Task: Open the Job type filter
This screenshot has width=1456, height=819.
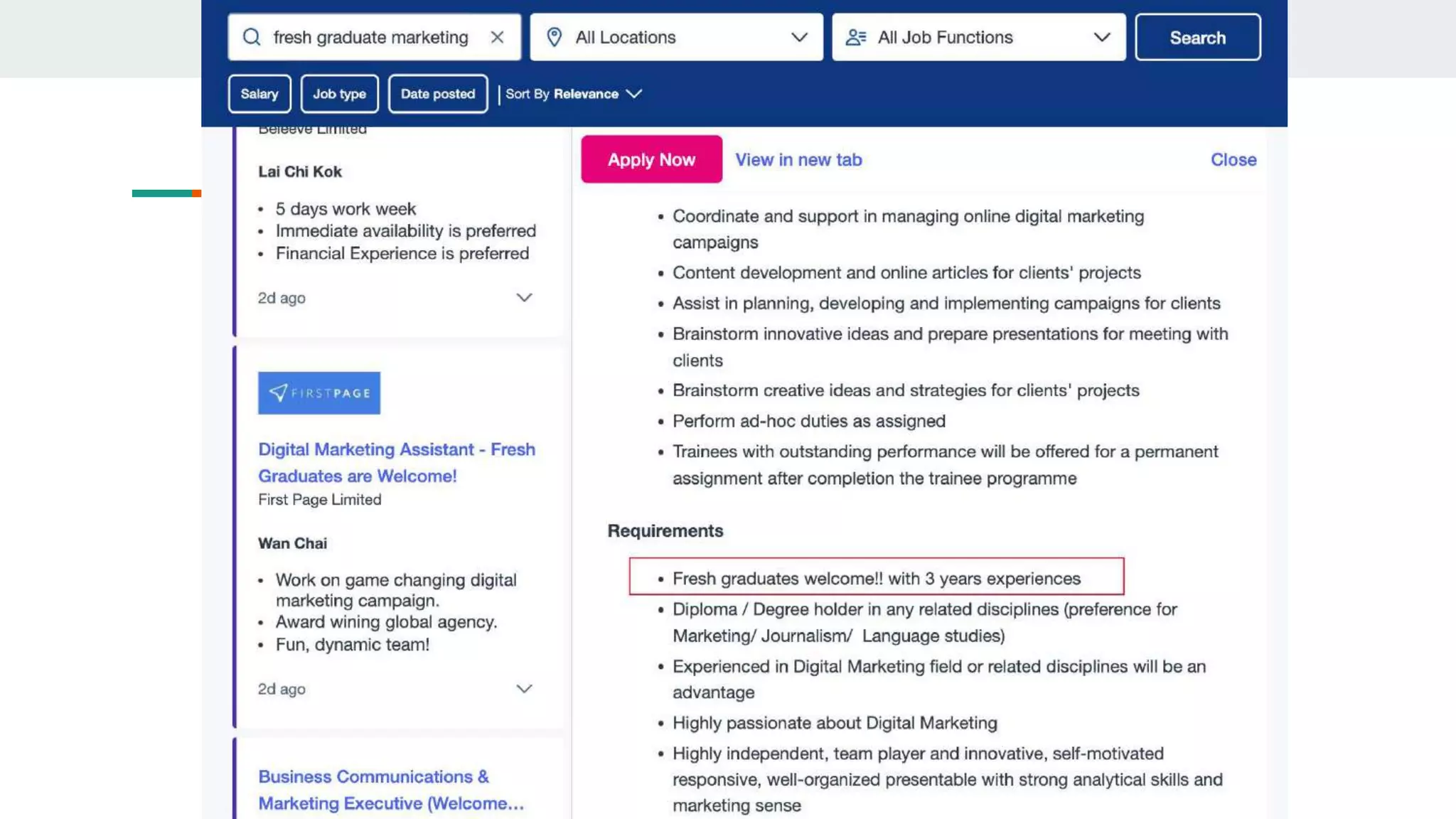Action: [x=339, y=94]
